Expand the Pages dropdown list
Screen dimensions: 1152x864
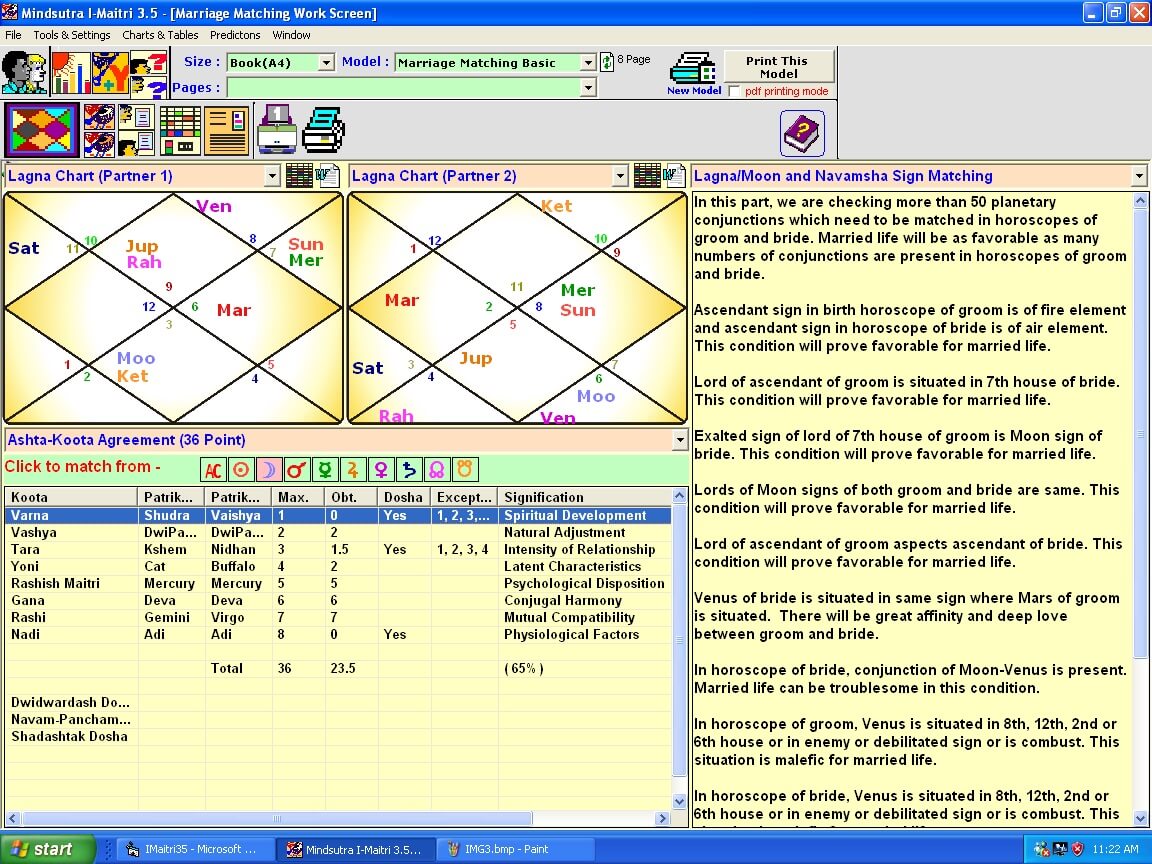coord(587,87)
